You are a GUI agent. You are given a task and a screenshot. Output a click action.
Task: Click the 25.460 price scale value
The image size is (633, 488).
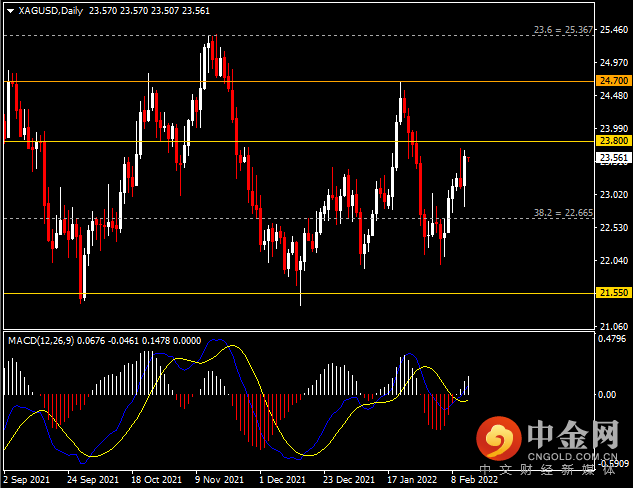[x=614, y=30]
